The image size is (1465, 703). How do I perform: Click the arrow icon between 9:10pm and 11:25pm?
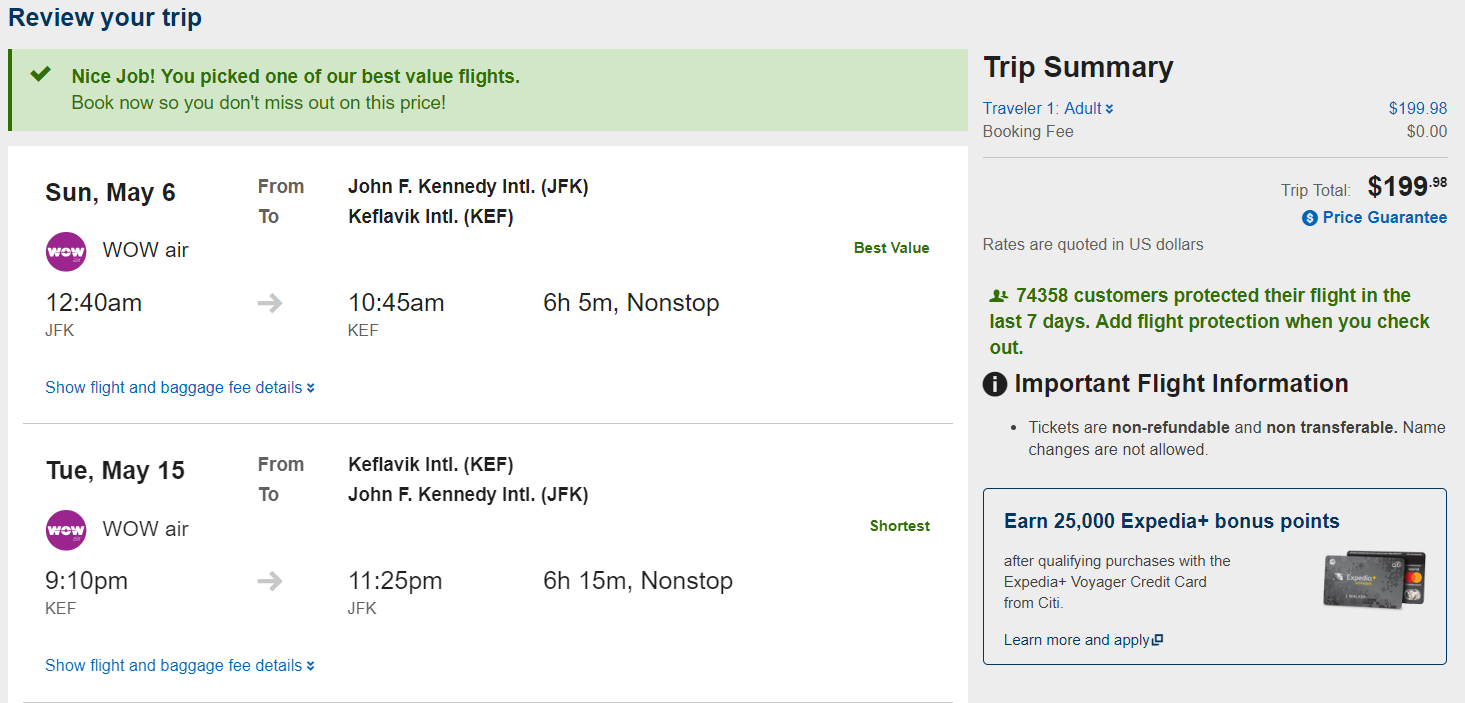(x=270, y=581)
